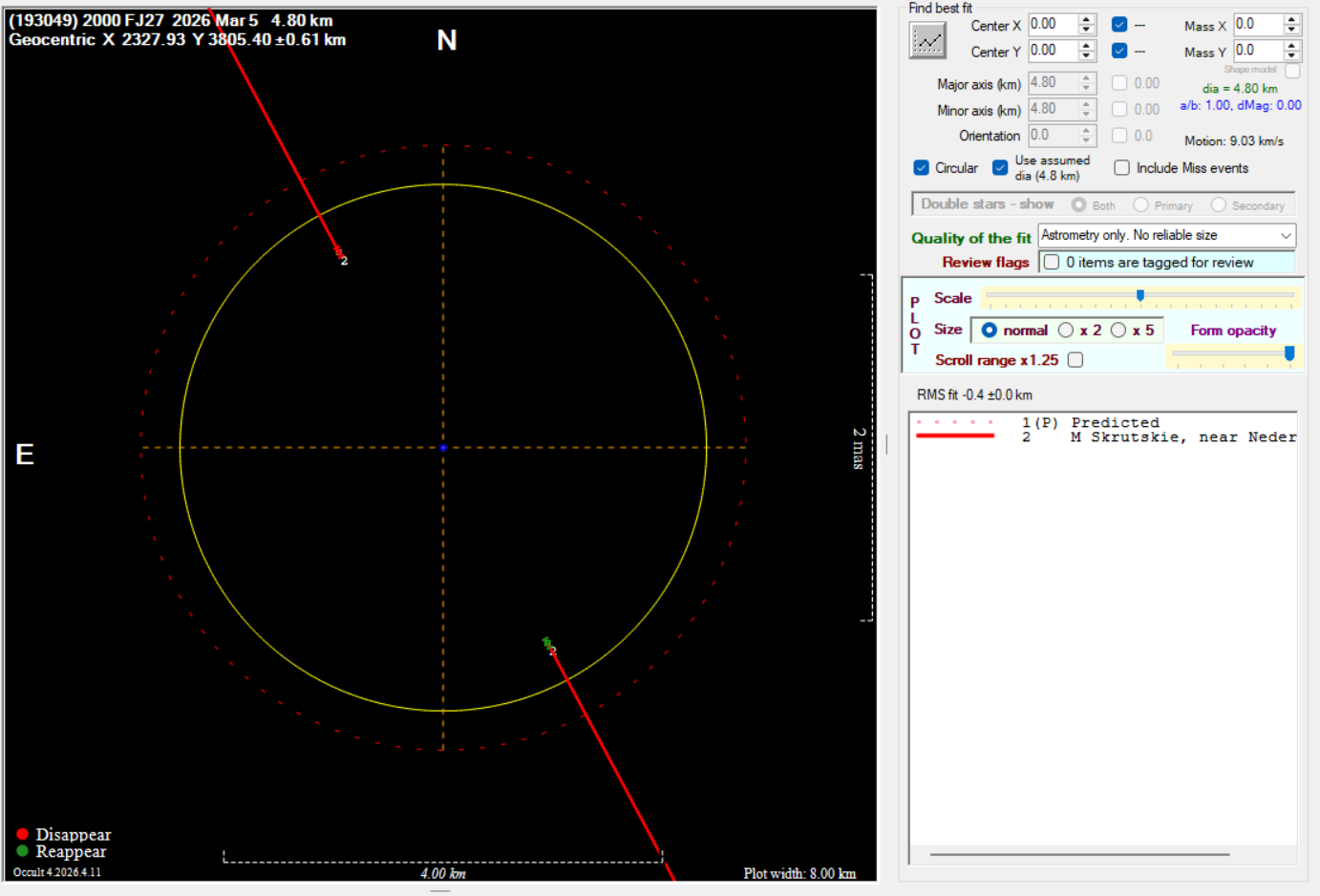This screenshot has width=1320, height=896.
Task: Enable Include Miss events
Action: [x=1122, y=168]
